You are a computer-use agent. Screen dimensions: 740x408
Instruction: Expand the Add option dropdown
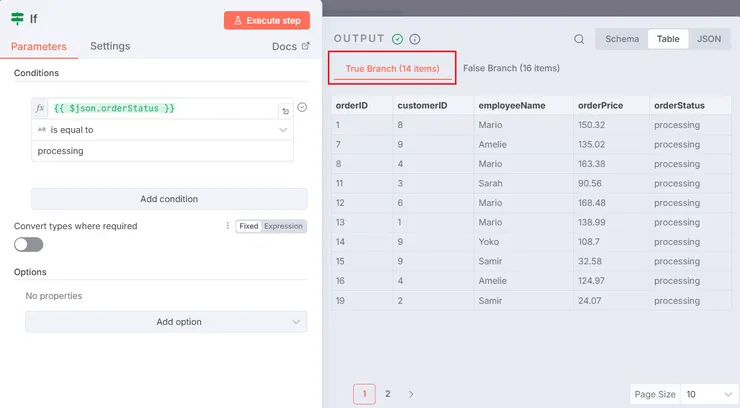pyautogui.click(x=166, y=322)
